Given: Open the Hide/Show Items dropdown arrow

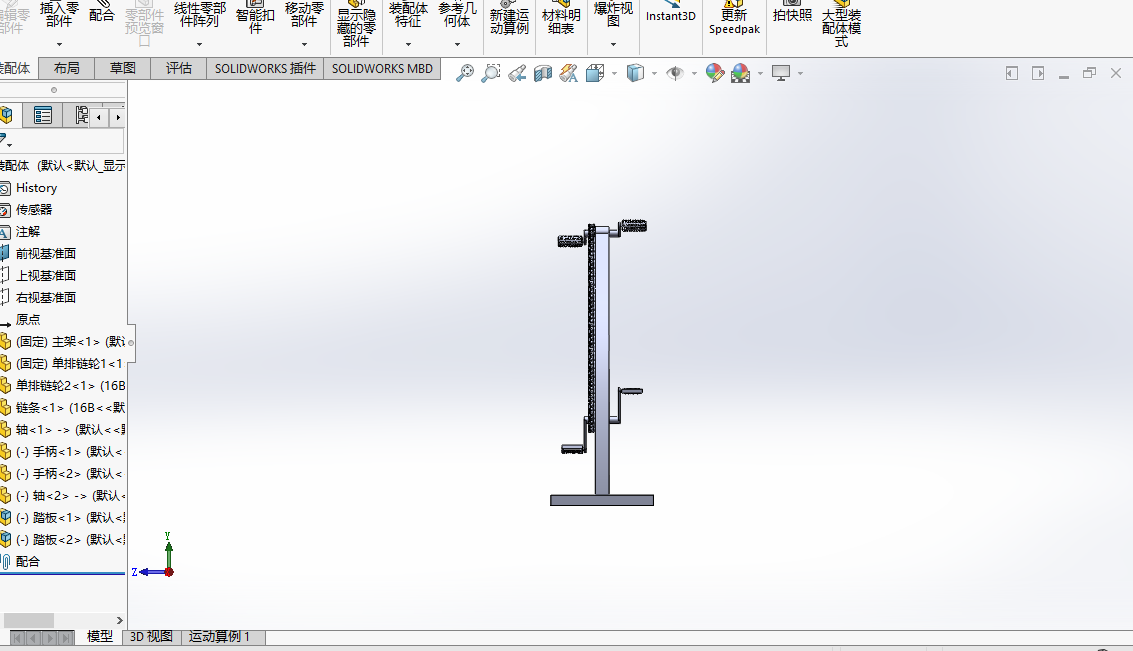Looking at the screenshot, I should [x=694, y=74].
